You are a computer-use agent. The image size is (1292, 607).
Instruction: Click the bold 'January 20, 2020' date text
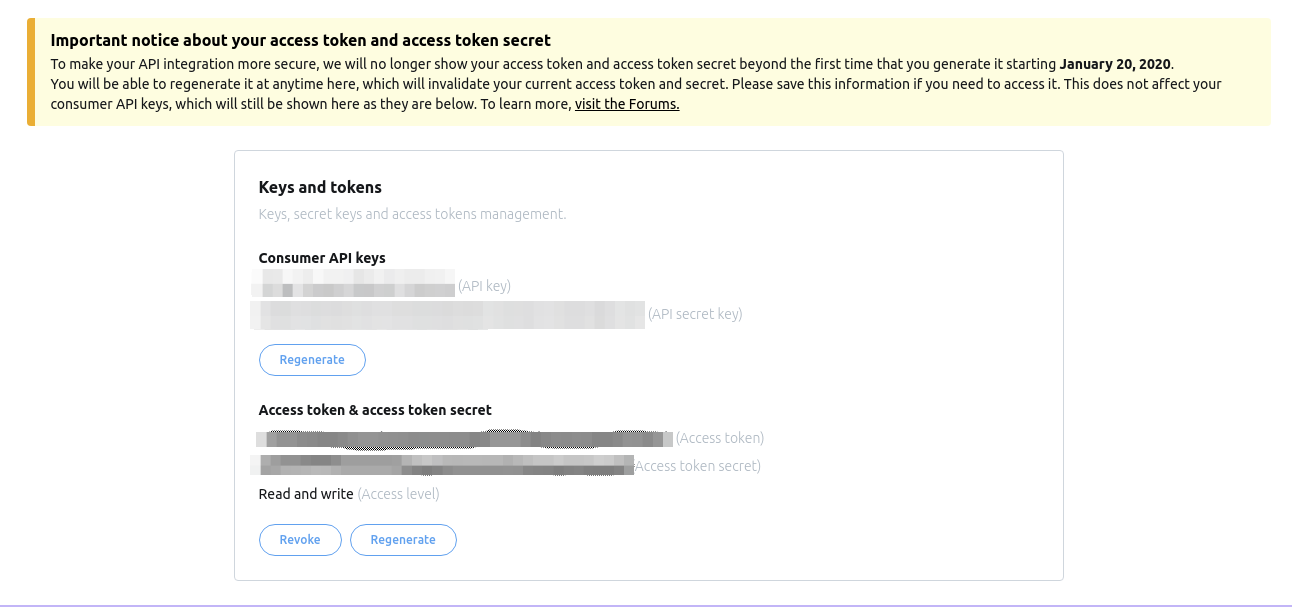[1115, 63]
